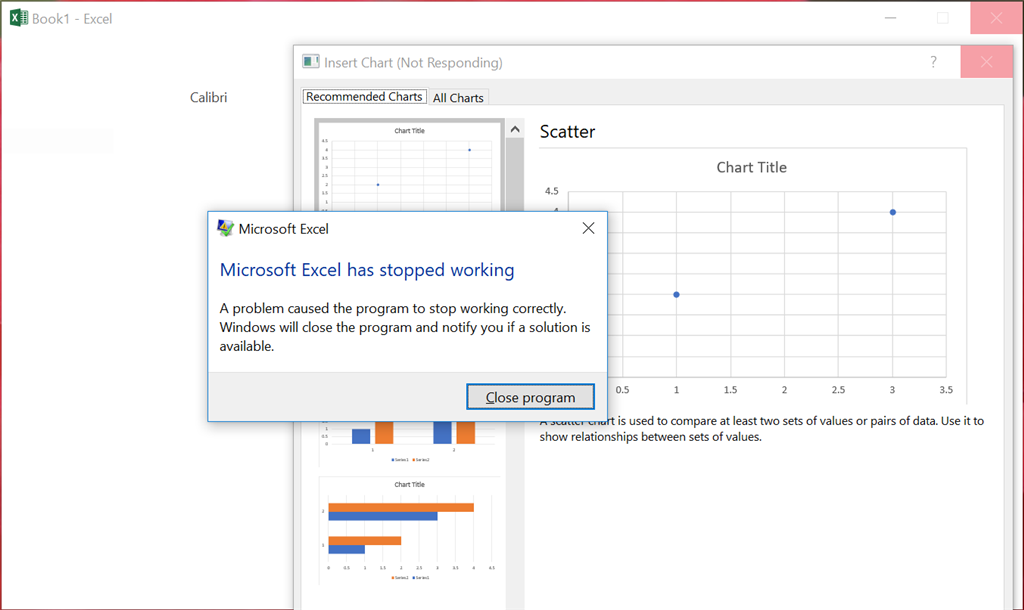Select the Recommended Charts tab
1024x610 pixels.
click(364, 97)
